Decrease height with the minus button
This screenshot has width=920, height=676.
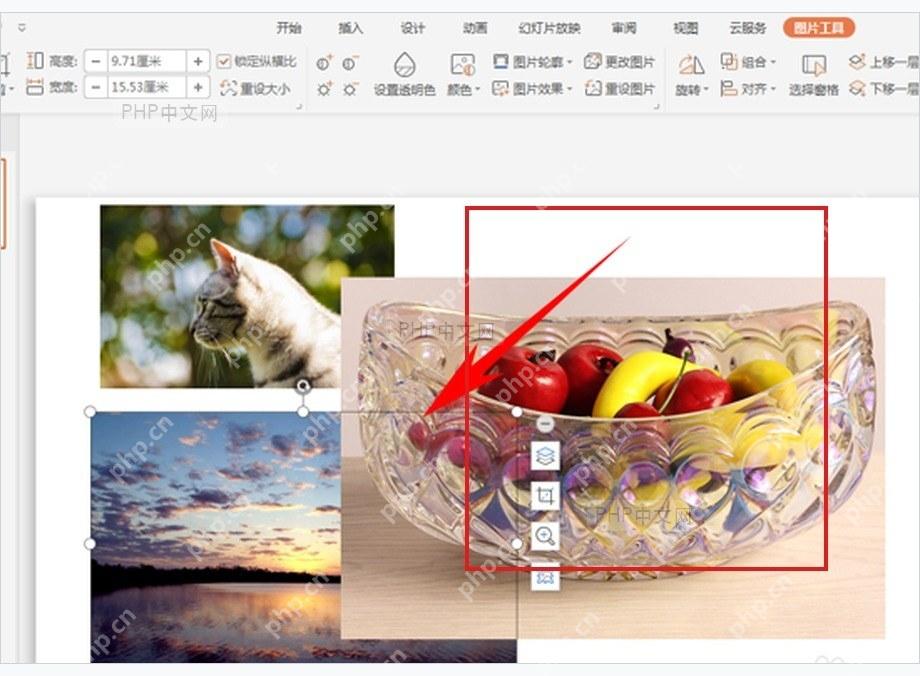click(96, 61)
